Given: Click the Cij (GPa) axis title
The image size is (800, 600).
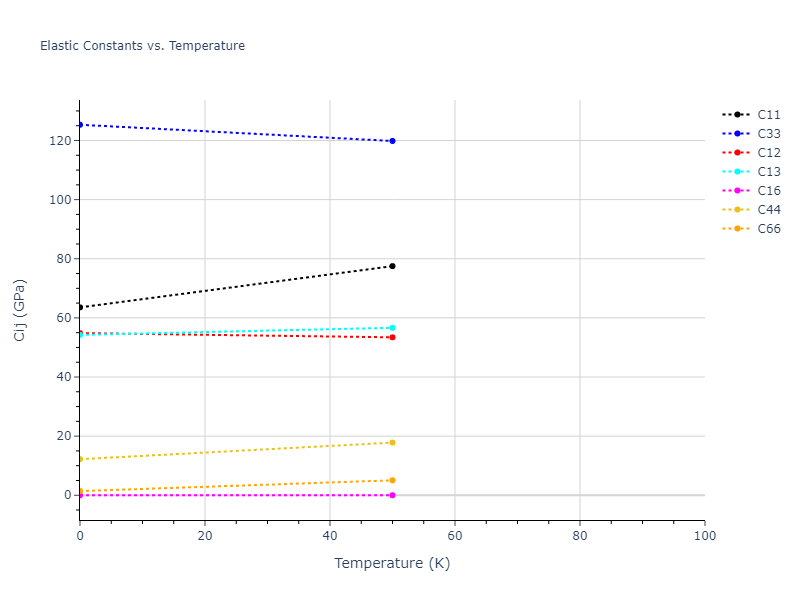Looking at the screenshot, I should [20, 310].
